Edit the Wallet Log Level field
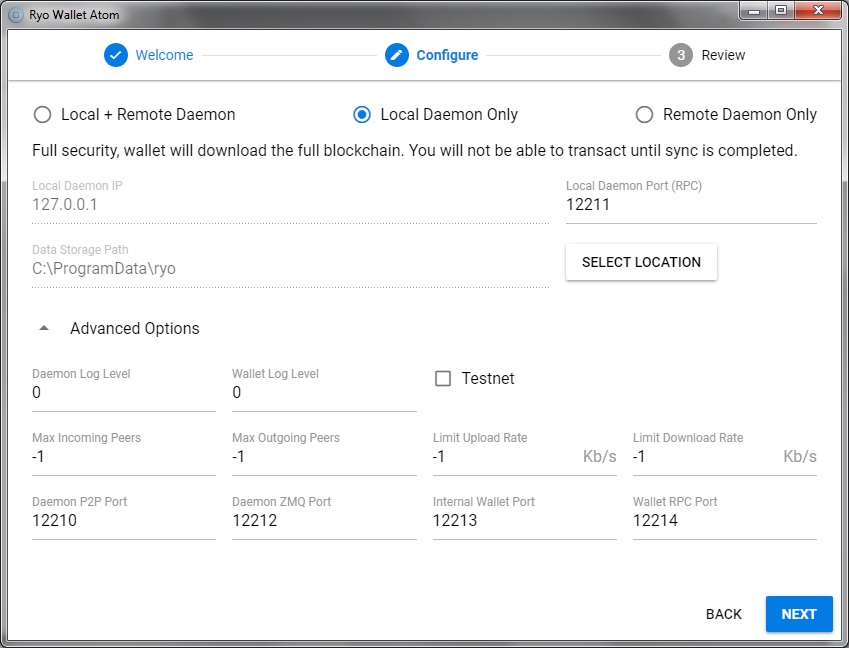849x648 pixels. click(324, 392)
